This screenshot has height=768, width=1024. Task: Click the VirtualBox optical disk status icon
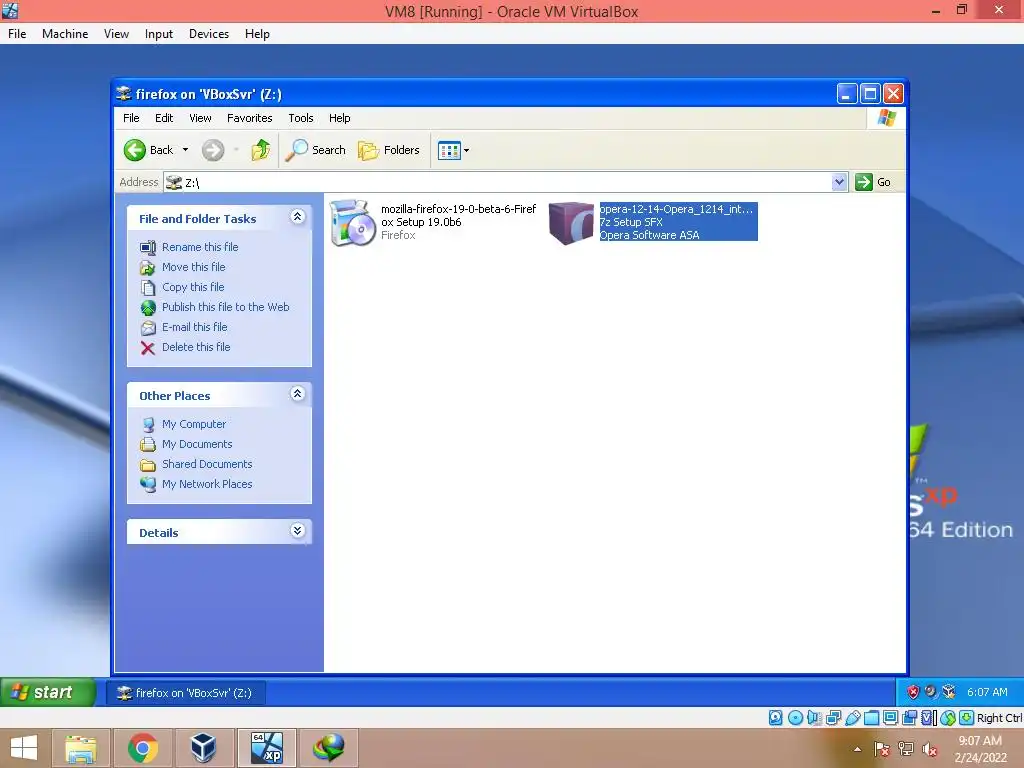click(795, 718)
